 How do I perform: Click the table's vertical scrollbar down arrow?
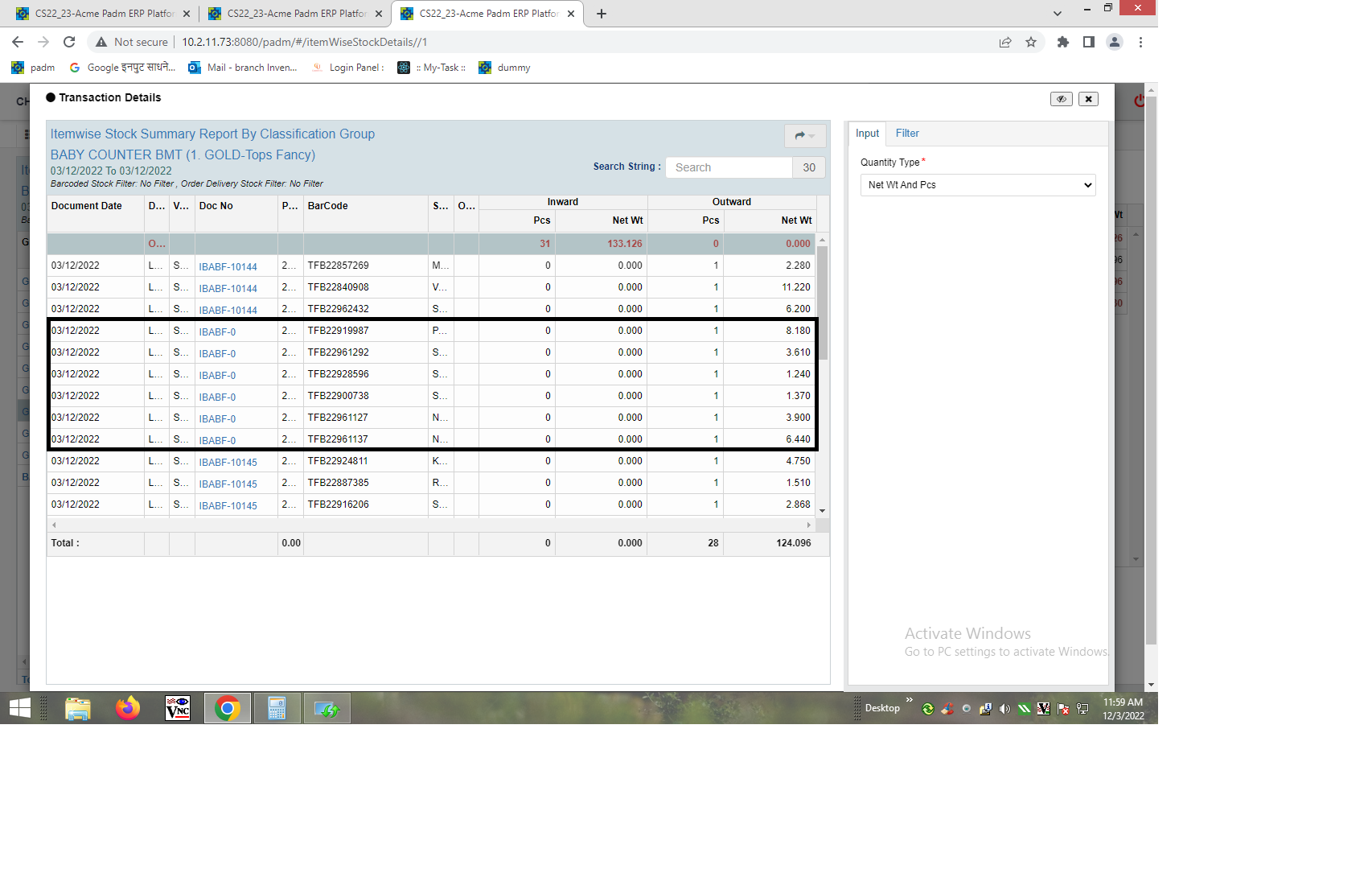click(x=822, y=511)
